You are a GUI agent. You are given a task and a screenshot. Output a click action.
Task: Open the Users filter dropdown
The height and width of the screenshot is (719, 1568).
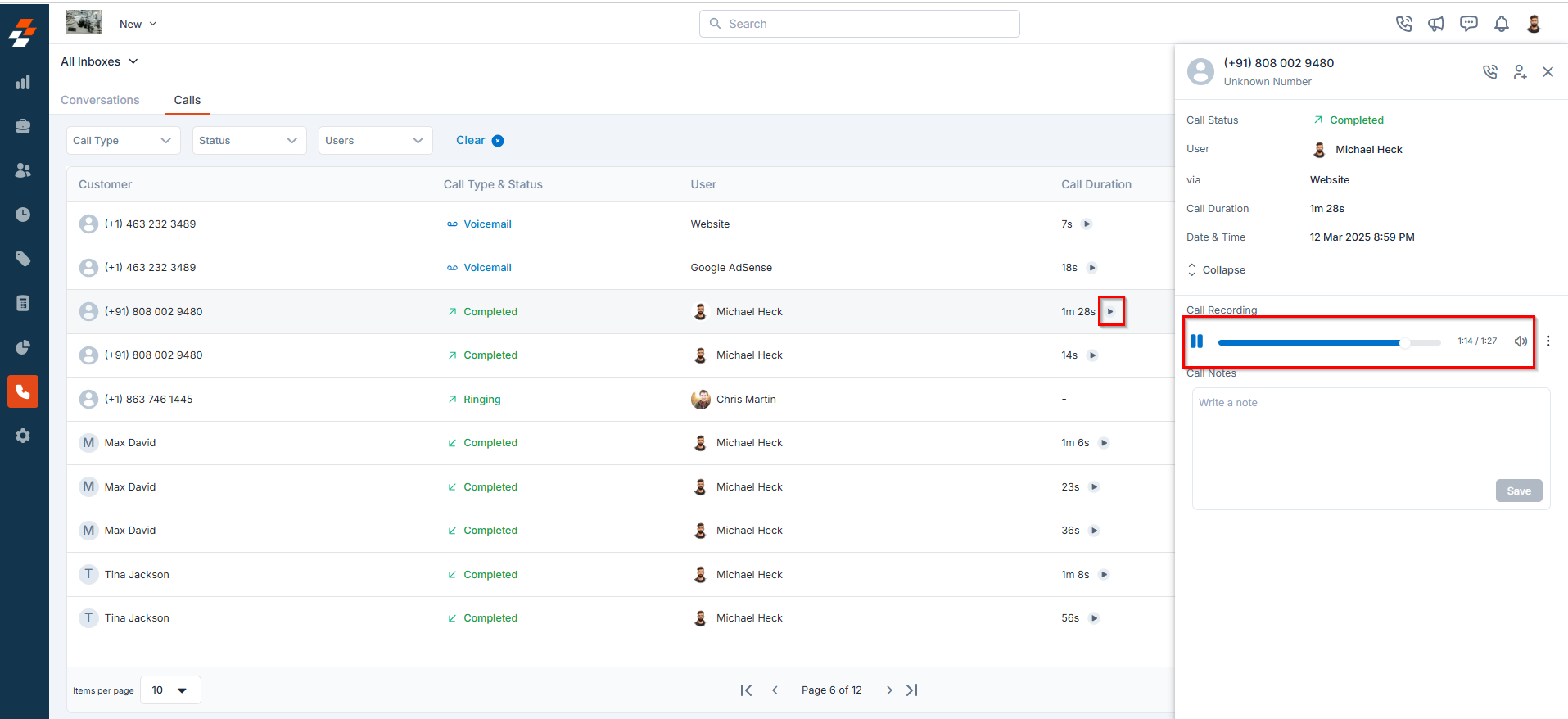click(x=375, y=140)
